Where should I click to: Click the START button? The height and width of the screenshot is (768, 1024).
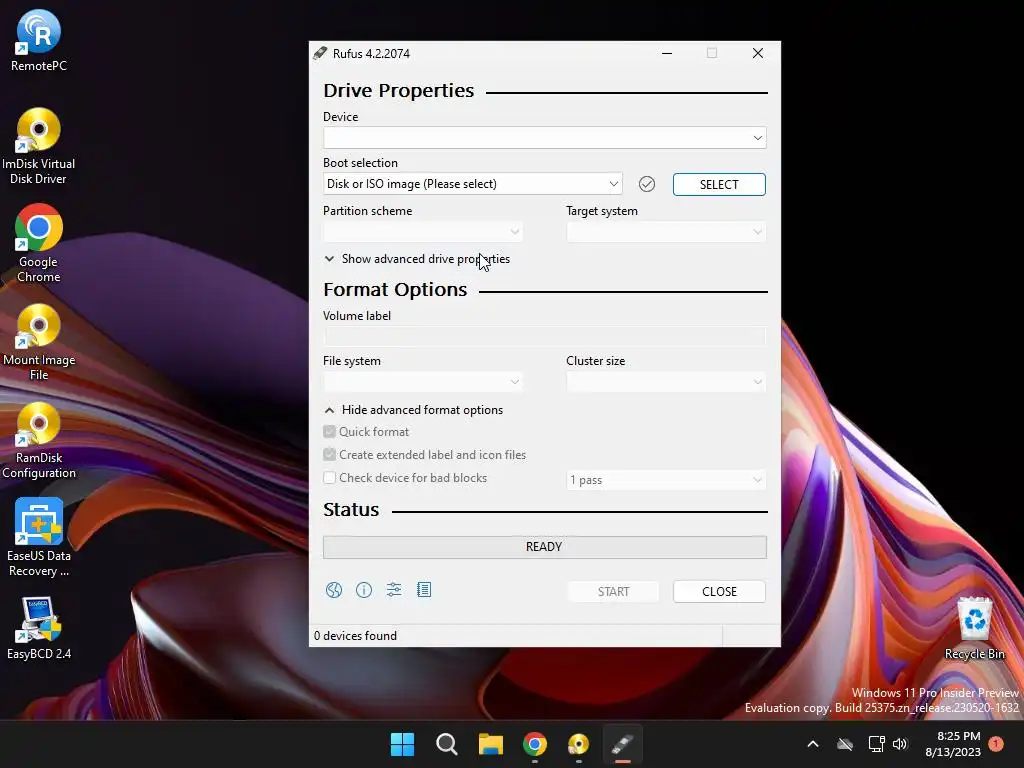(613, 592)
